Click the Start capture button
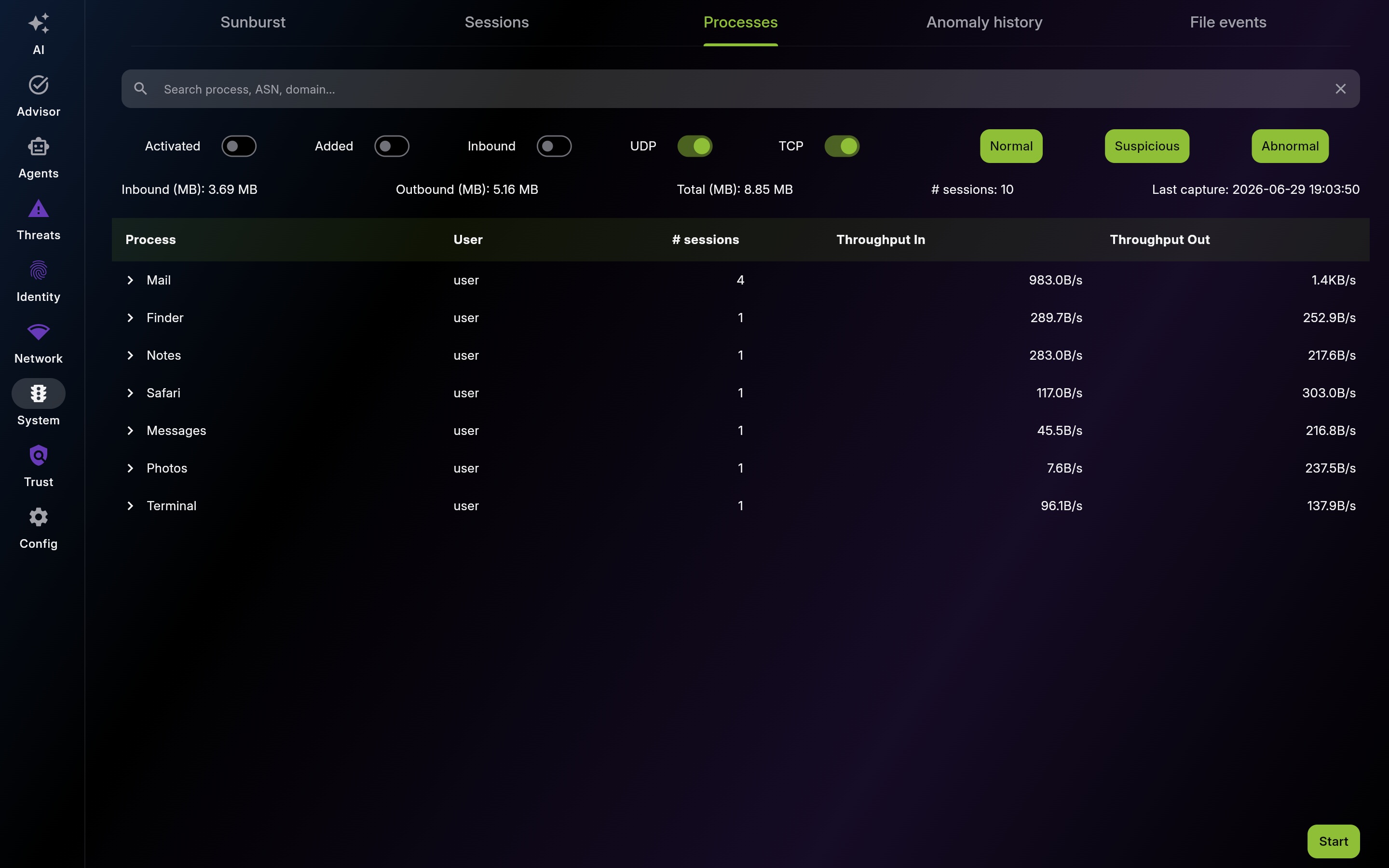This screenshot has width=1389, height=868. pos(1334,841)
